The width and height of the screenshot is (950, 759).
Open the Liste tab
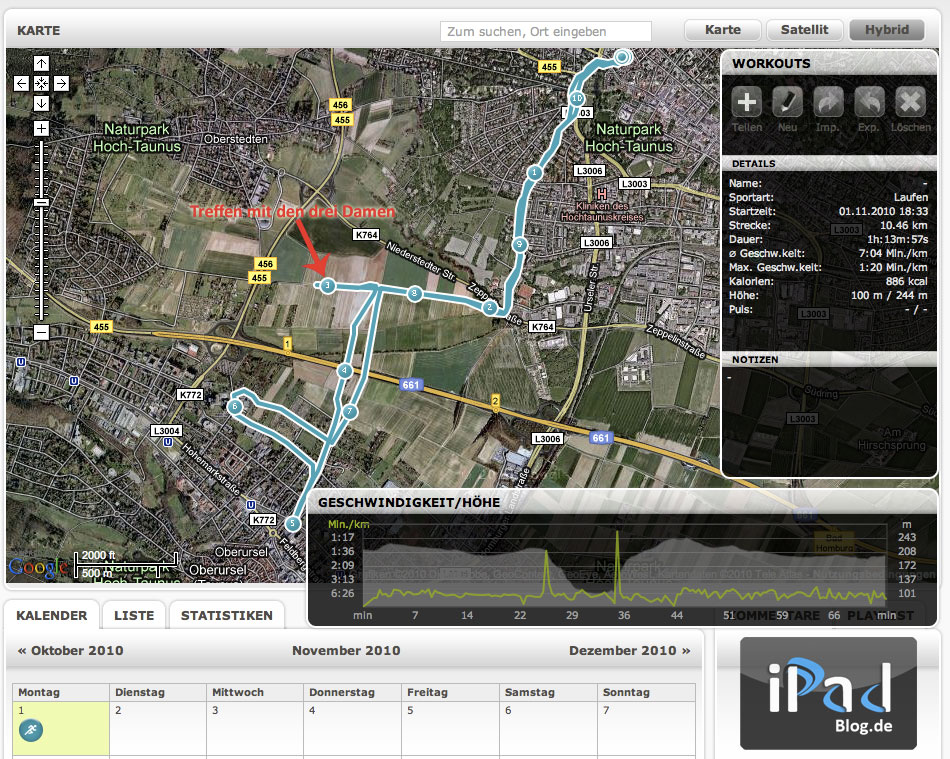coord(134,615)
